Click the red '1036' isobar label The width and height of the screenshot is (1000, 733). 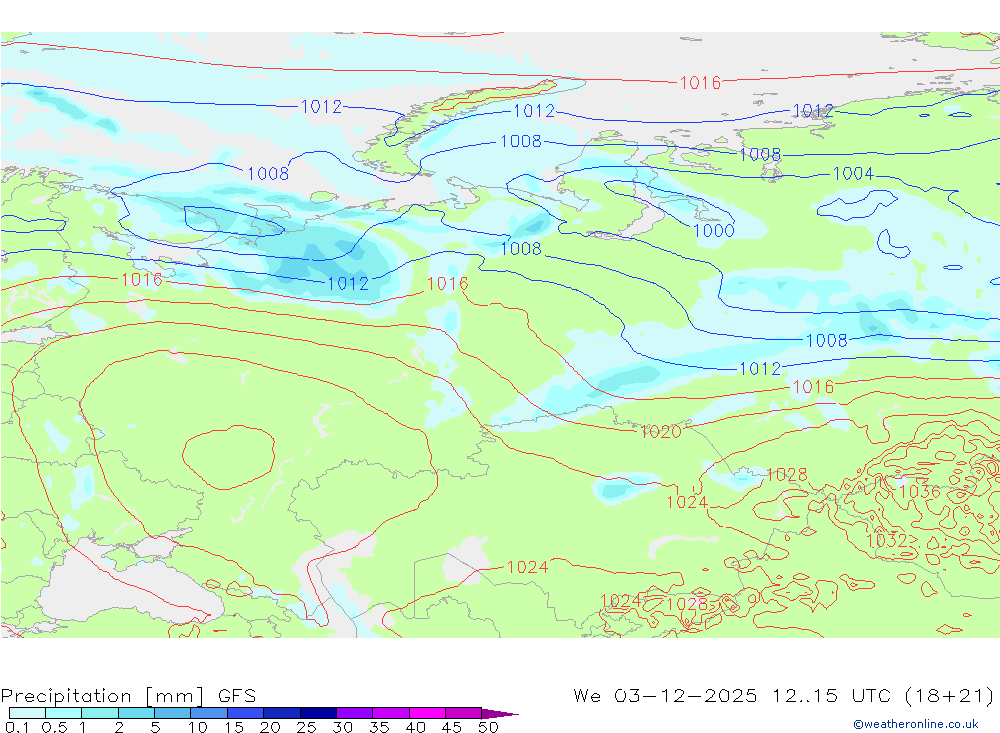[x=920, y=492]
